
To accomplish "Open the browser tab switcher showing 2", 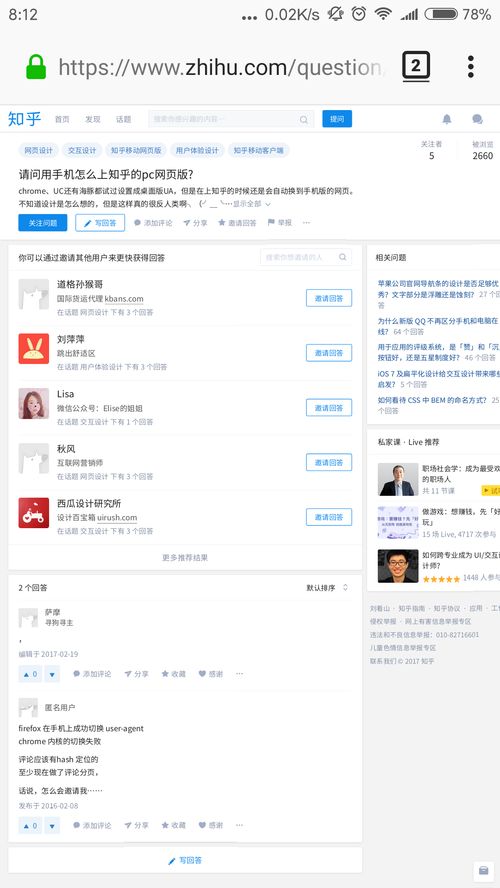I will [416, 66].
